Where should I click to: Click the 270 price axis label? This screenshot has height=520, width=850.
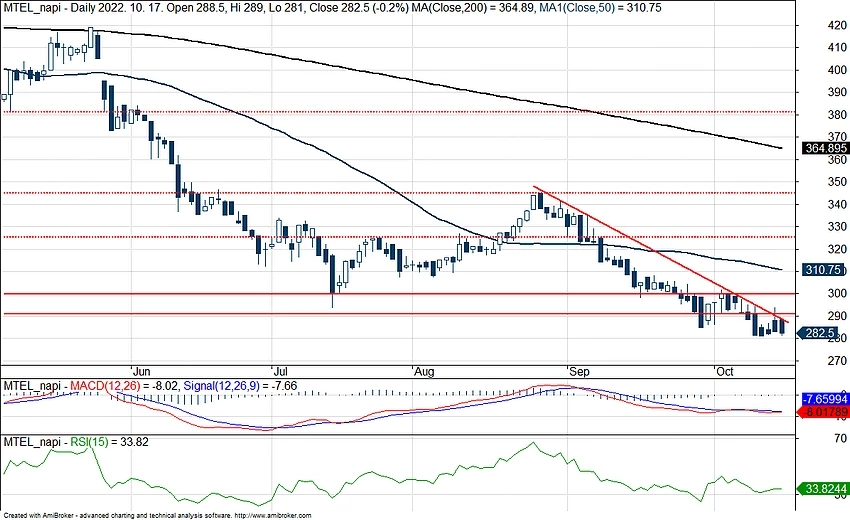click(837, 361)
